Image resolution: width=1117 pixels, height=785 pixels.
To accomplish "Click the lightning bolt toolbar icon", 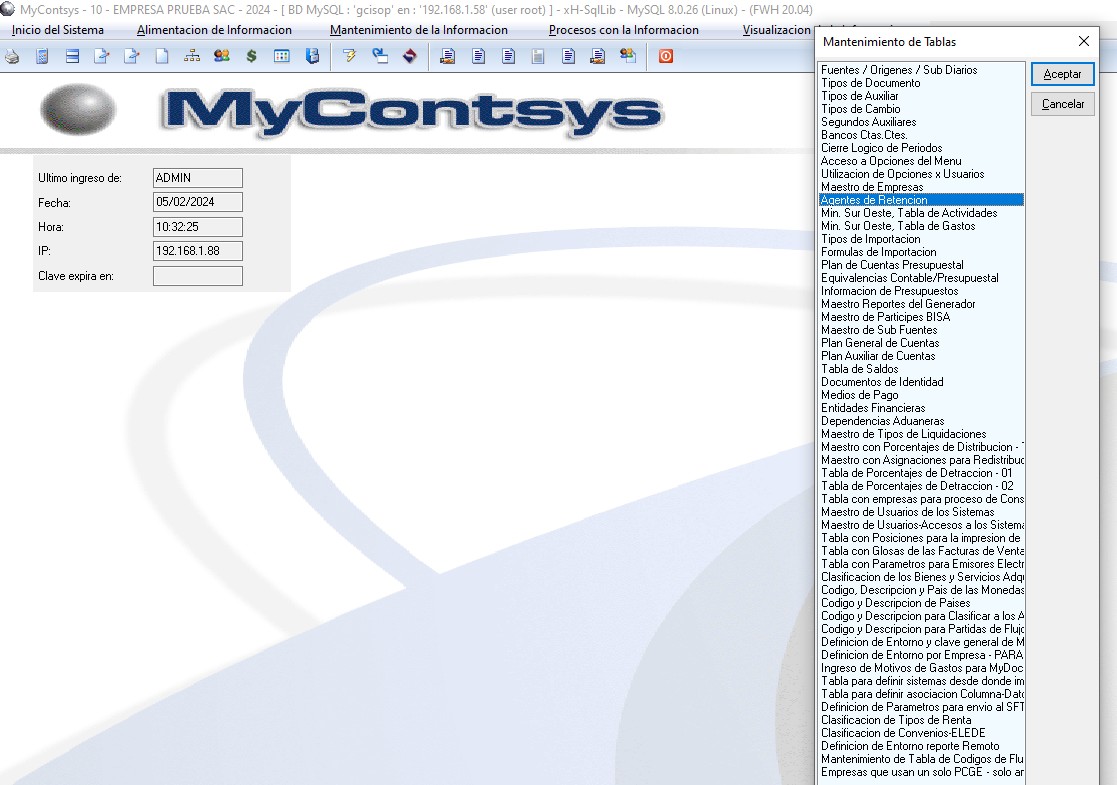I will pos(349,57).
